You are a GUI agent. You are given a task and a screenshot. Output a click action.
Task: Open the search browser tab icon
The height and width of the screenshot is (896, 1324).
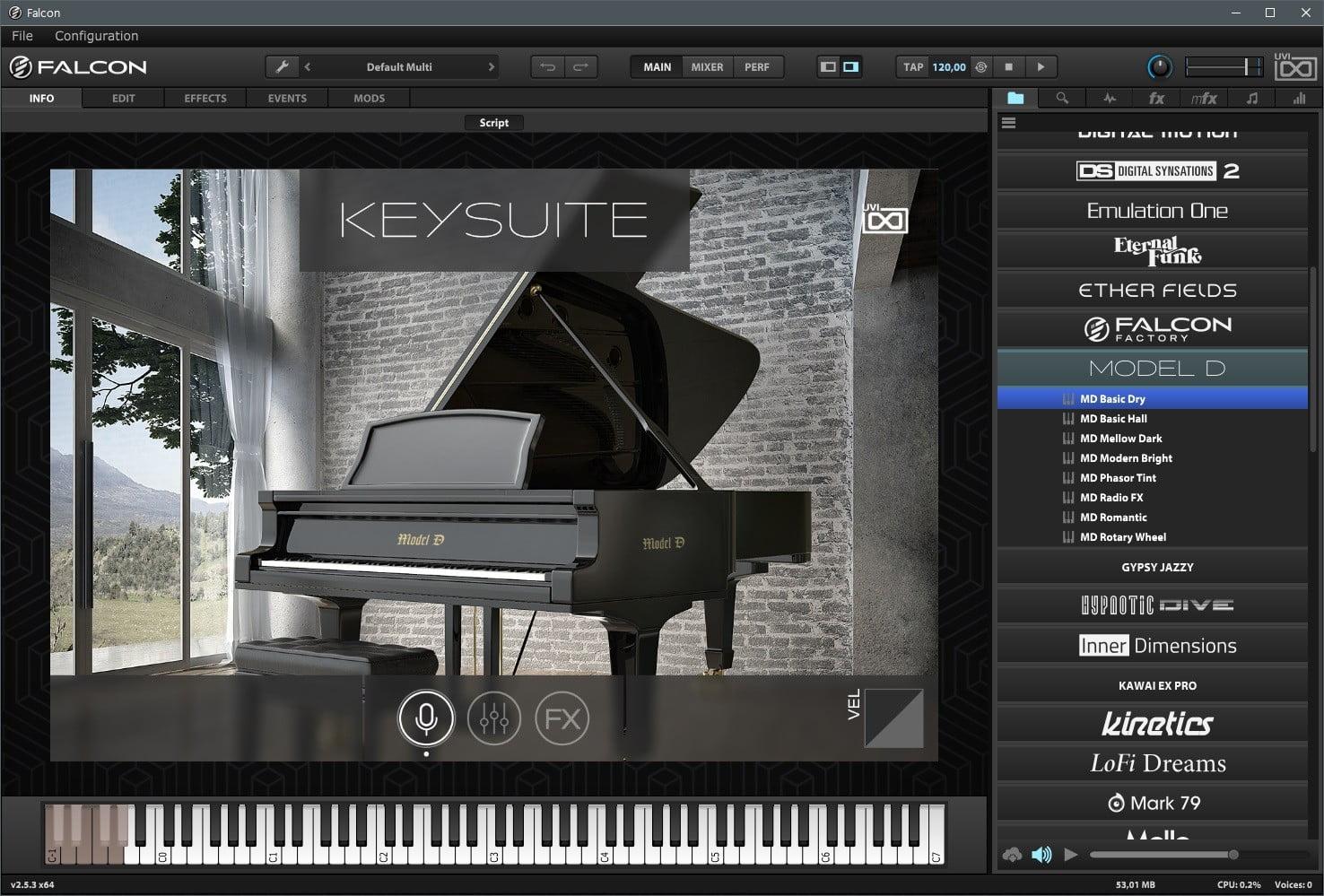click(x=1062, y=99)
